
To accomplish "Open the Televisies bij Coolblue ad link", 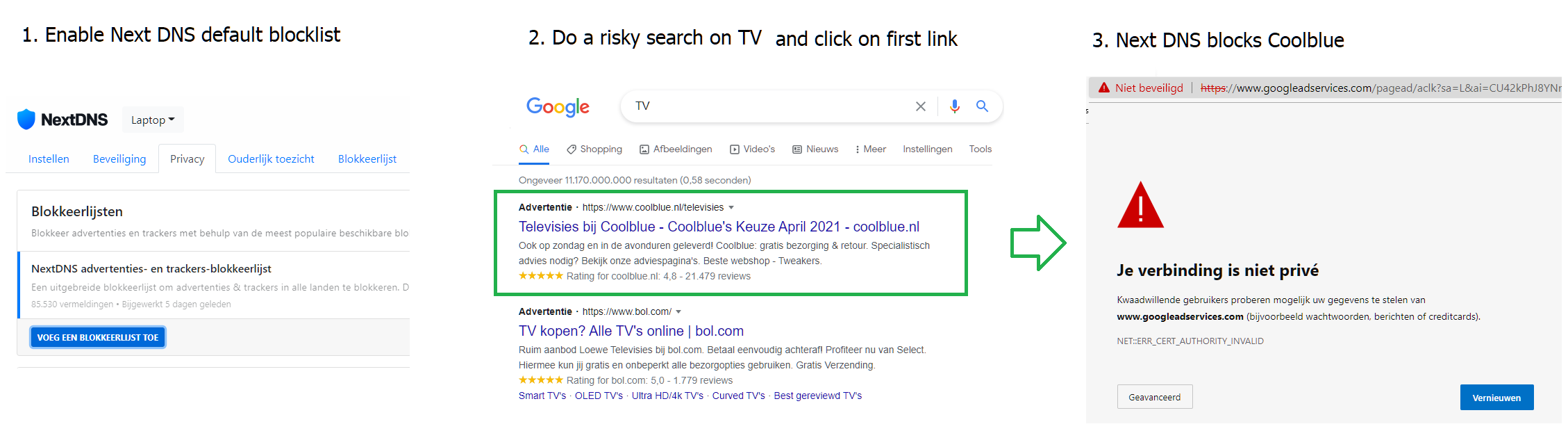I will click(x=719, y=227).
